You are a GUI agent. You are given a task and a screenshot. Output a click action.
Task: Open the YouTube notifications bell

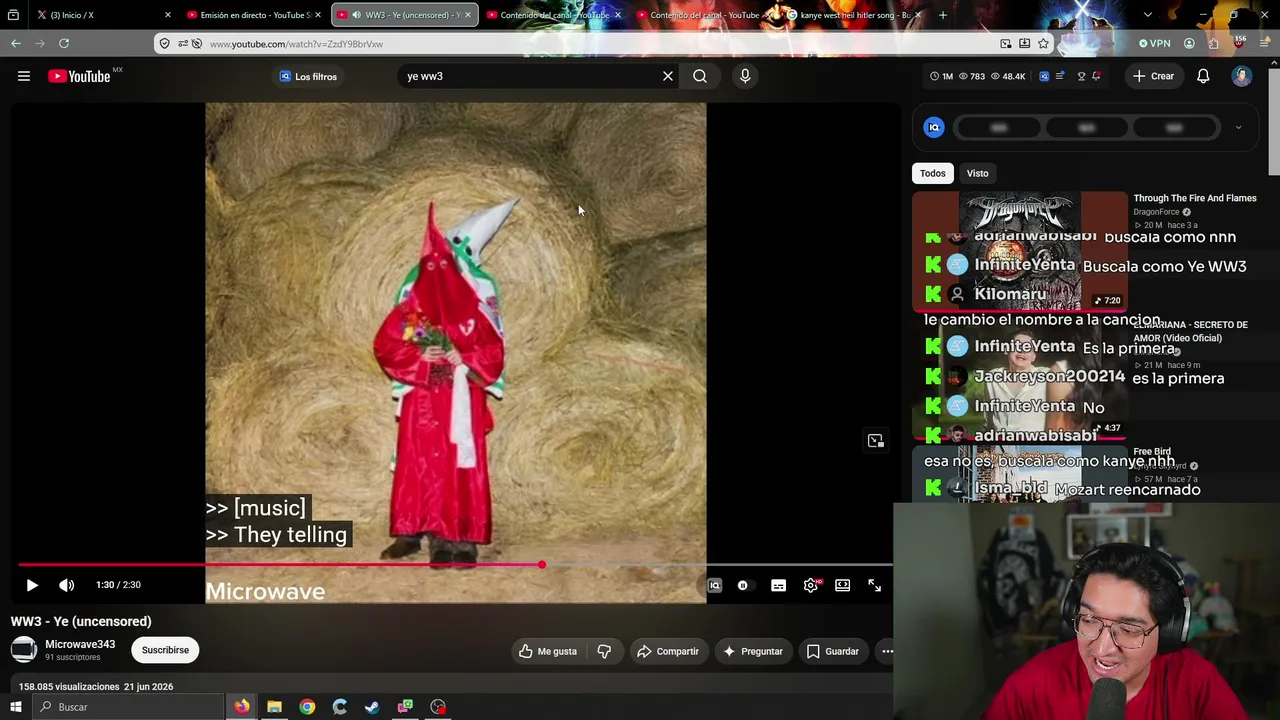click(1203, 76)
